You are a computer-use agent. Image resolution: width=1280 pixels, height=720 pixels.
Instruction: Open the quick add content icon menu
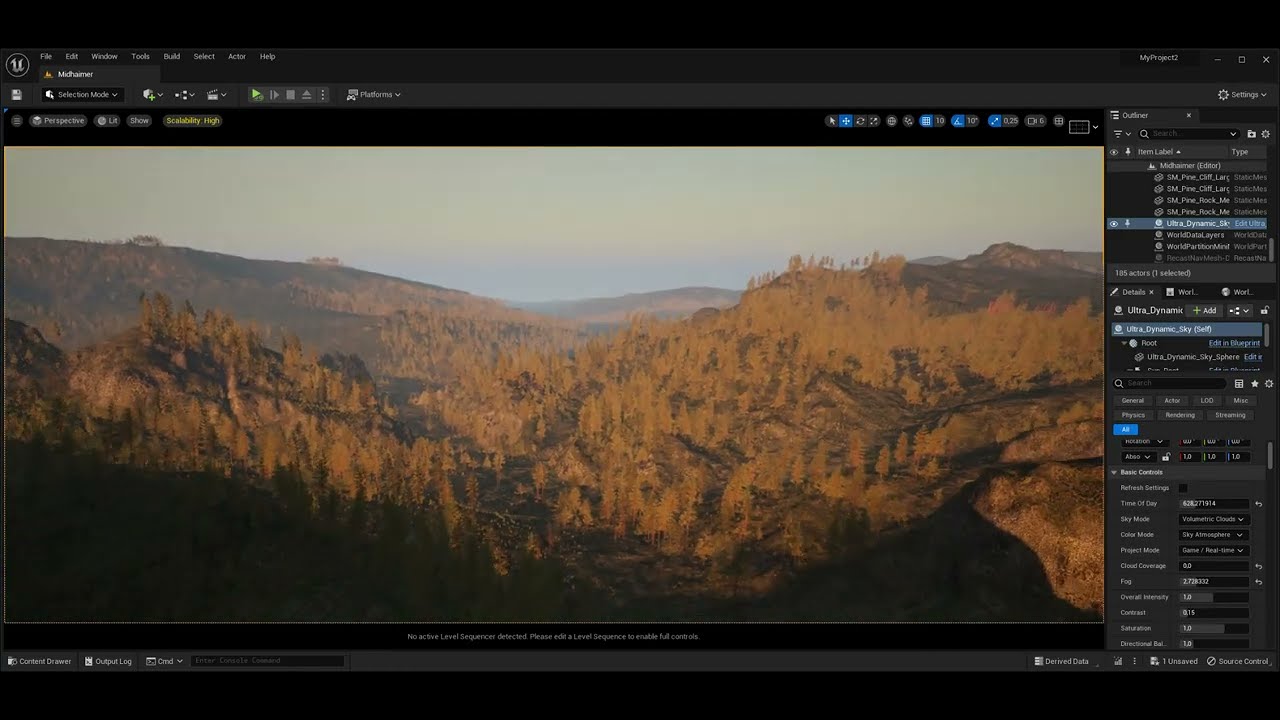(152, 94)
